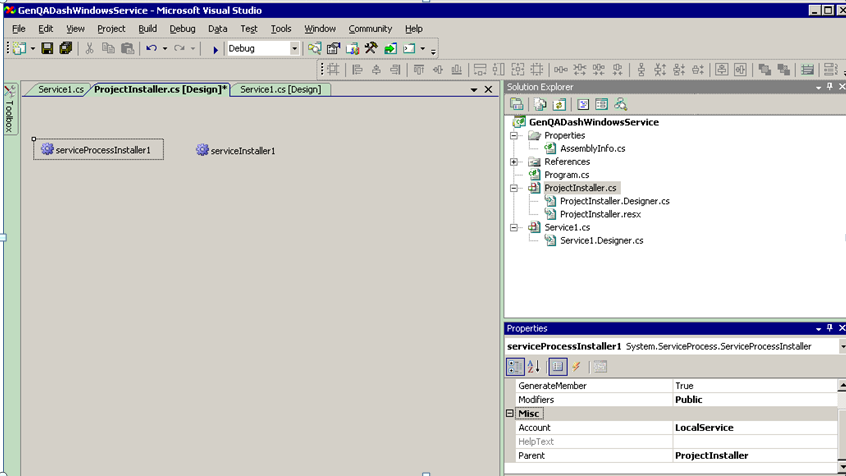Open the Debug menu

click(182, 29)
